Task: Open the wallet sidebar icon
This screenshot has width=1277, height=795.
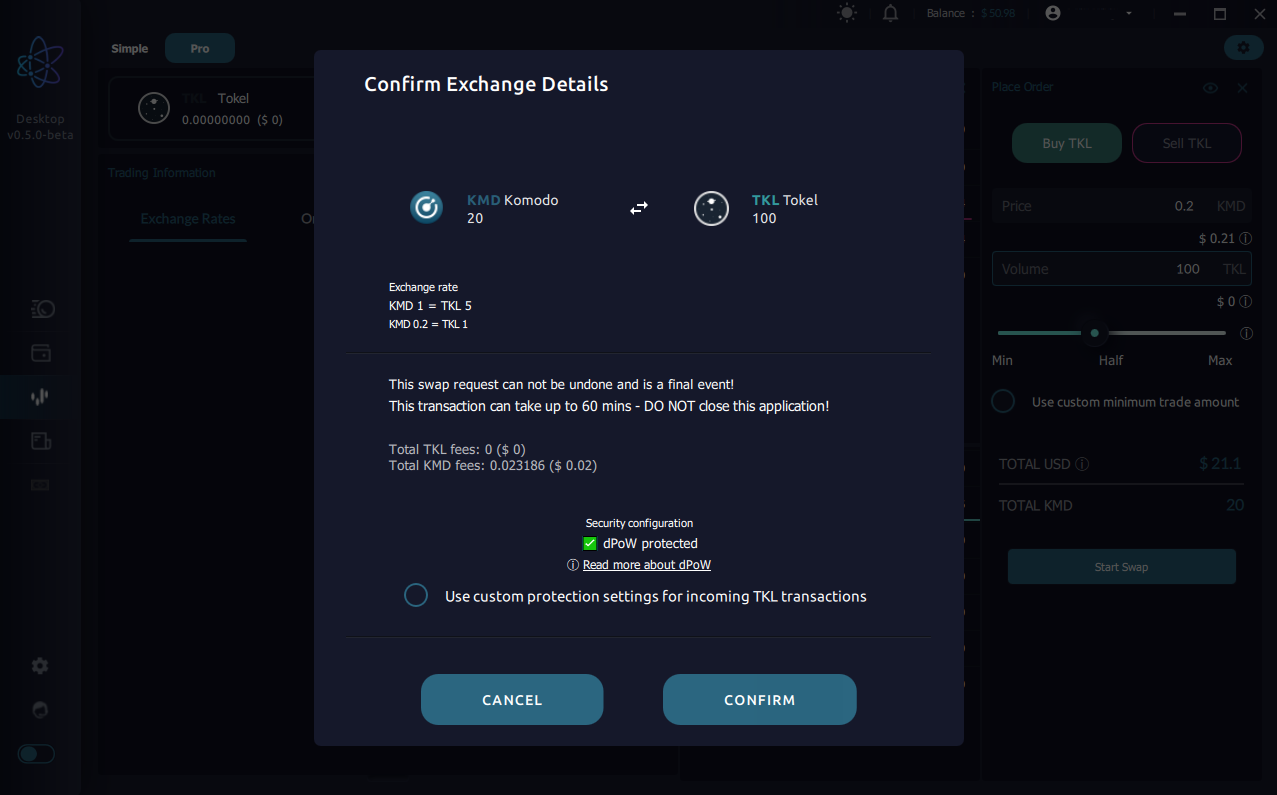Action: coord(41,353)
